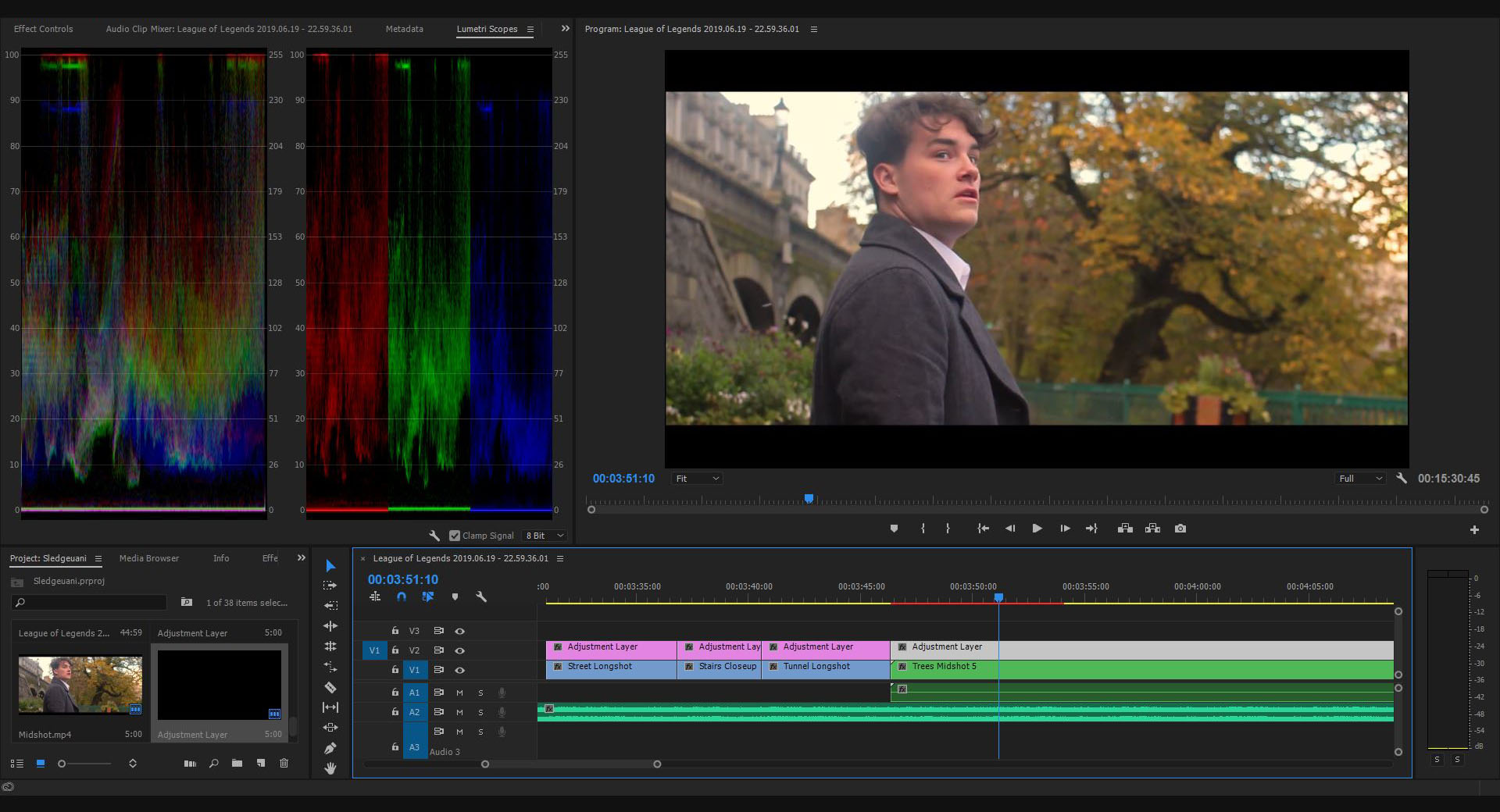Select the Hand tool
Viewport: 1500px width, 812px height.
pos(330,768)
